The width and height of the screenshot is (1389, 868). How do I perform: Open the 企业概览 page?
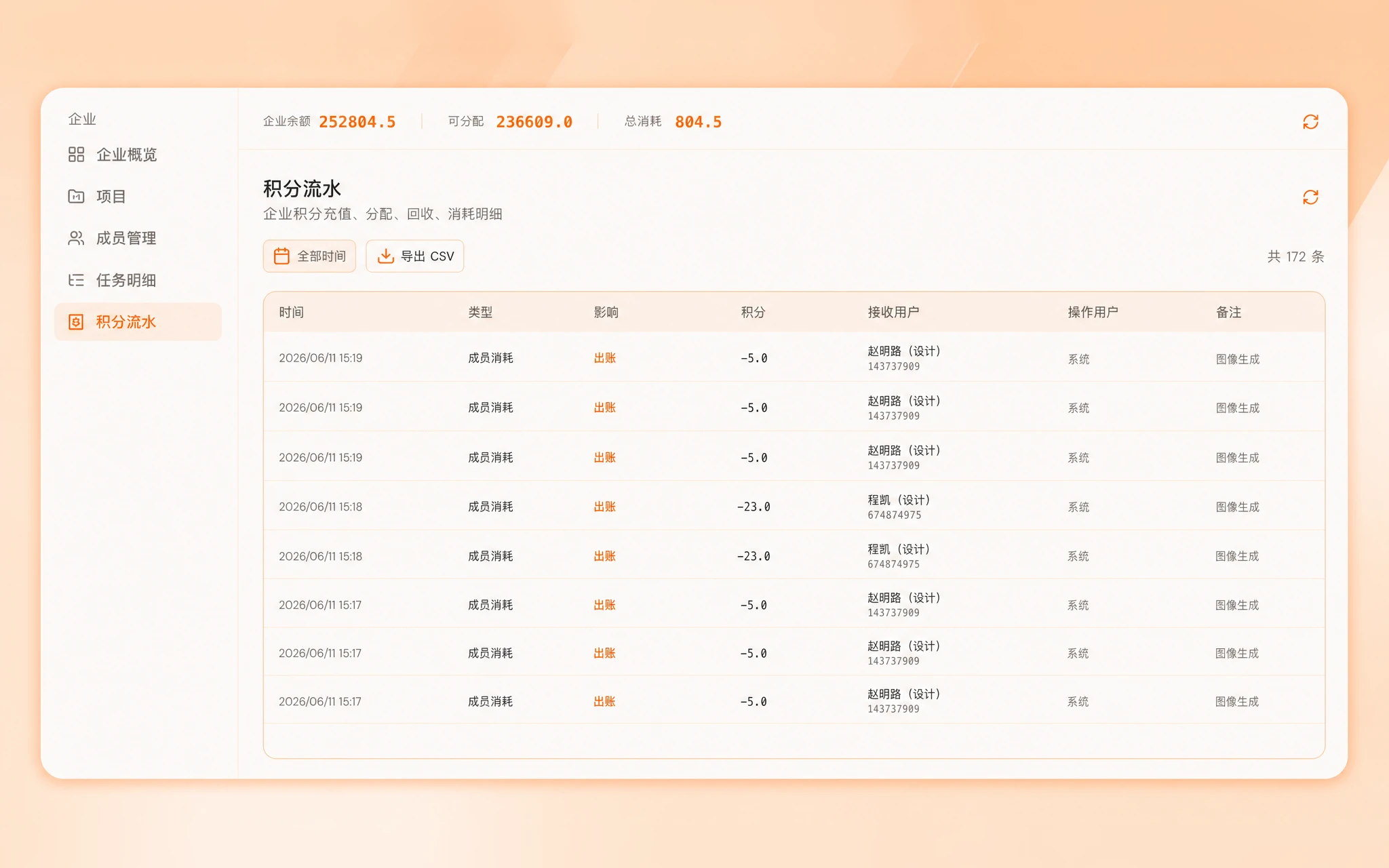click(x=126, y=155)
